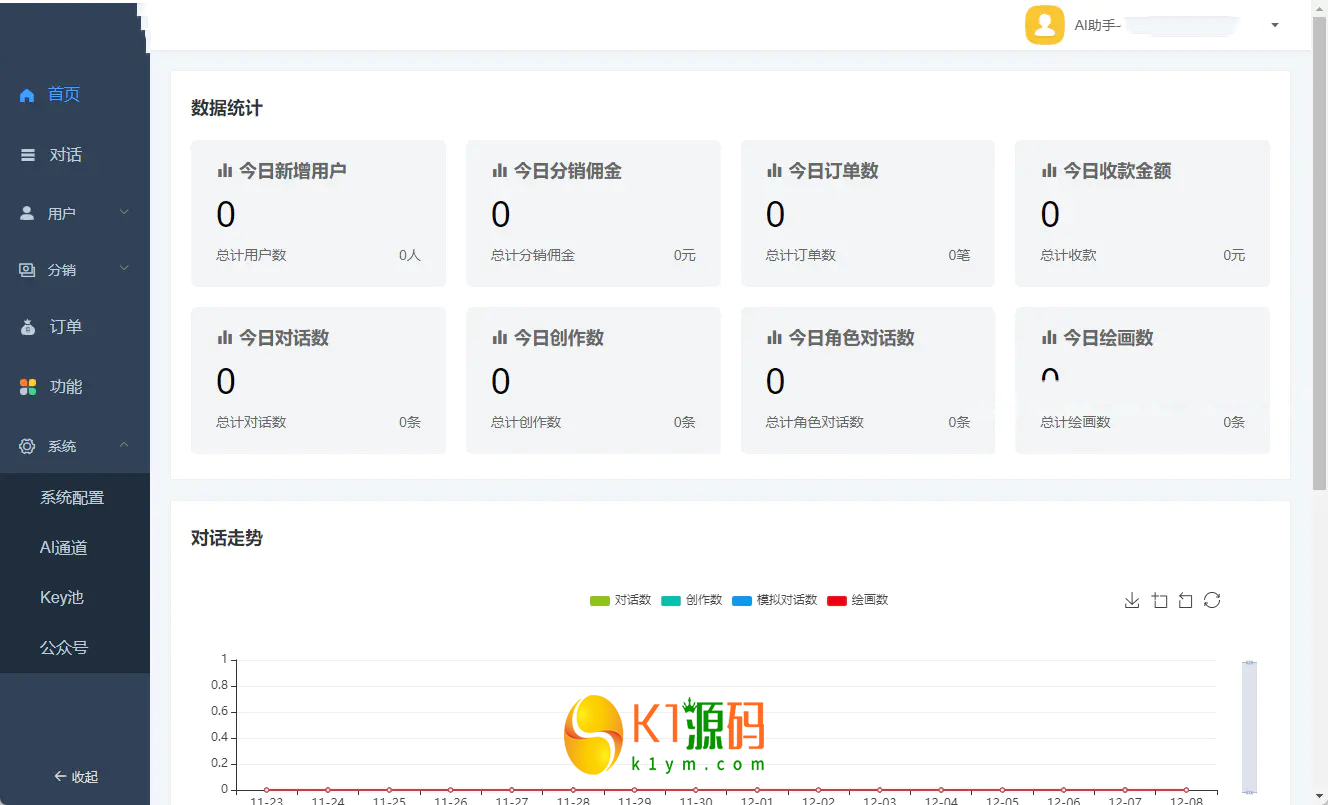Open the 订单 money bag icon
The width and height of the screenshot is (1328, 805).
point(28,327)
